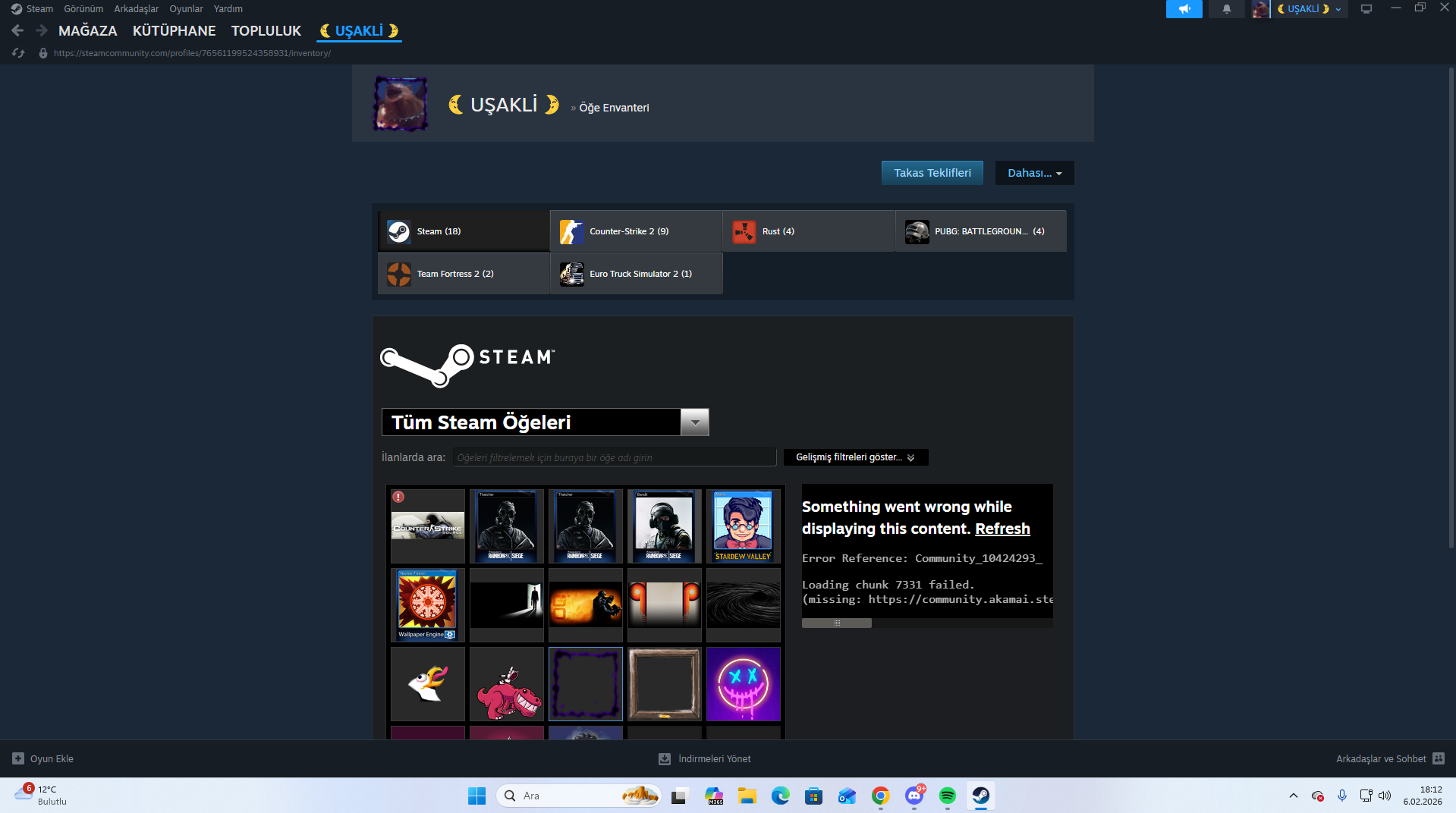Click the Refresh link in the error message

(1002, 529)
